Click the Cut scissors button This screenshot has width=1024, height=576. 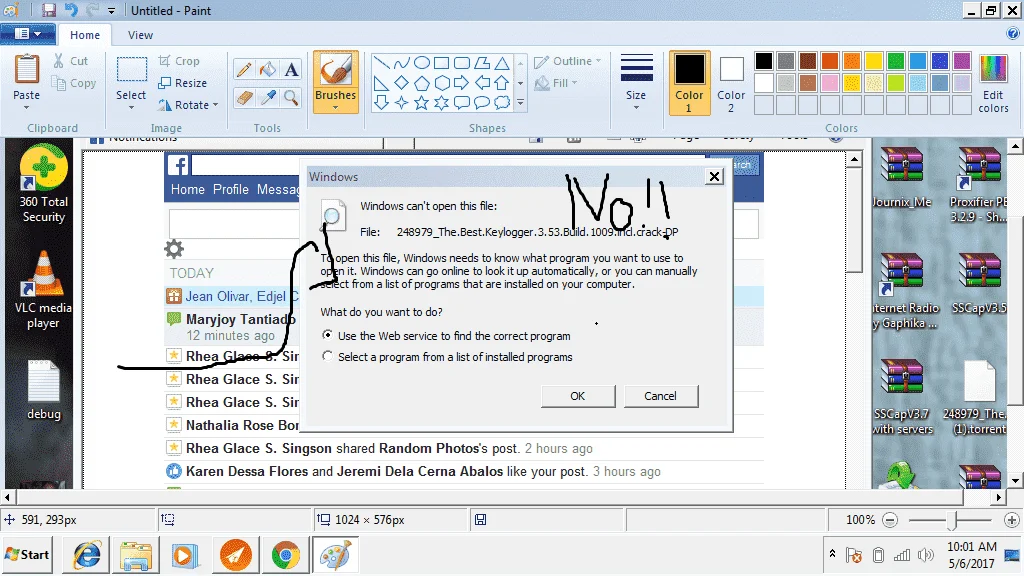coord(71,61)
